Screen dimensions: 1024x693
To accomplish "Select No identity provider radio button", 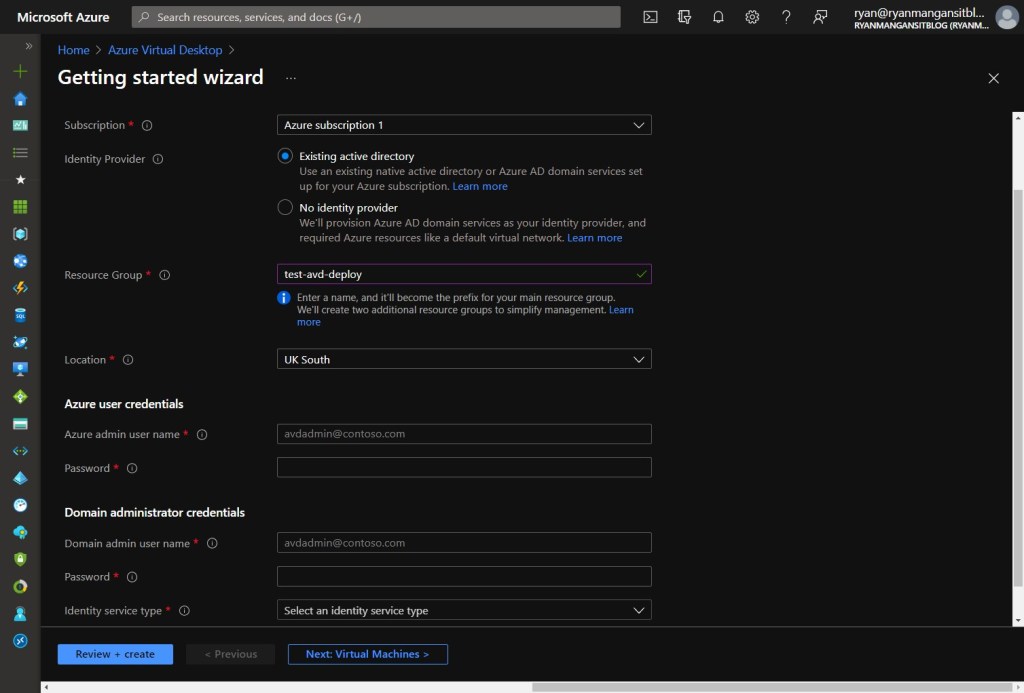I will (285, 208).
